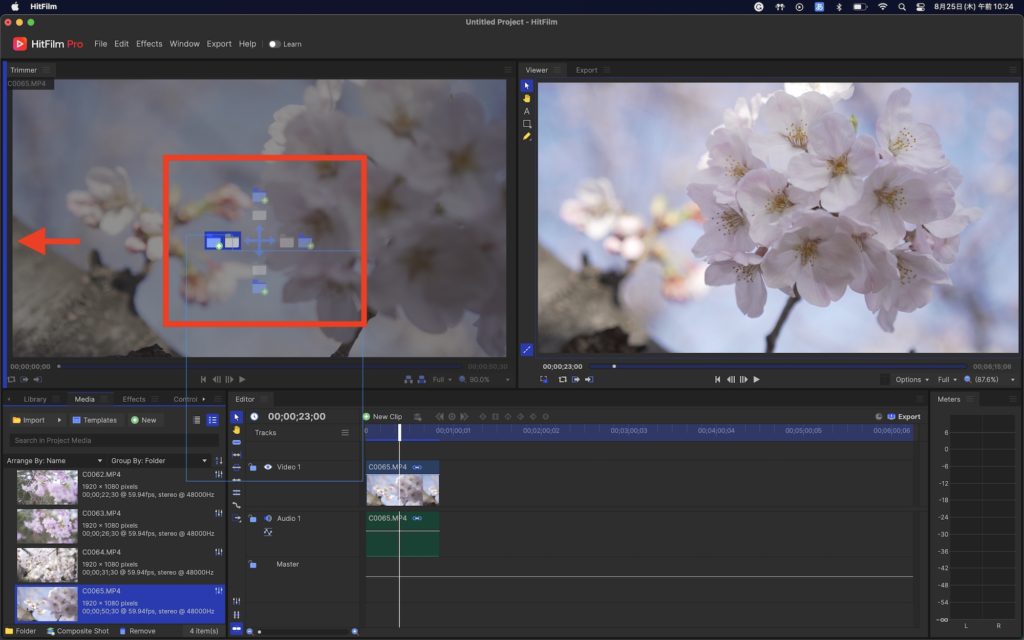Mute the Audio 1 track

coord(268,518)
